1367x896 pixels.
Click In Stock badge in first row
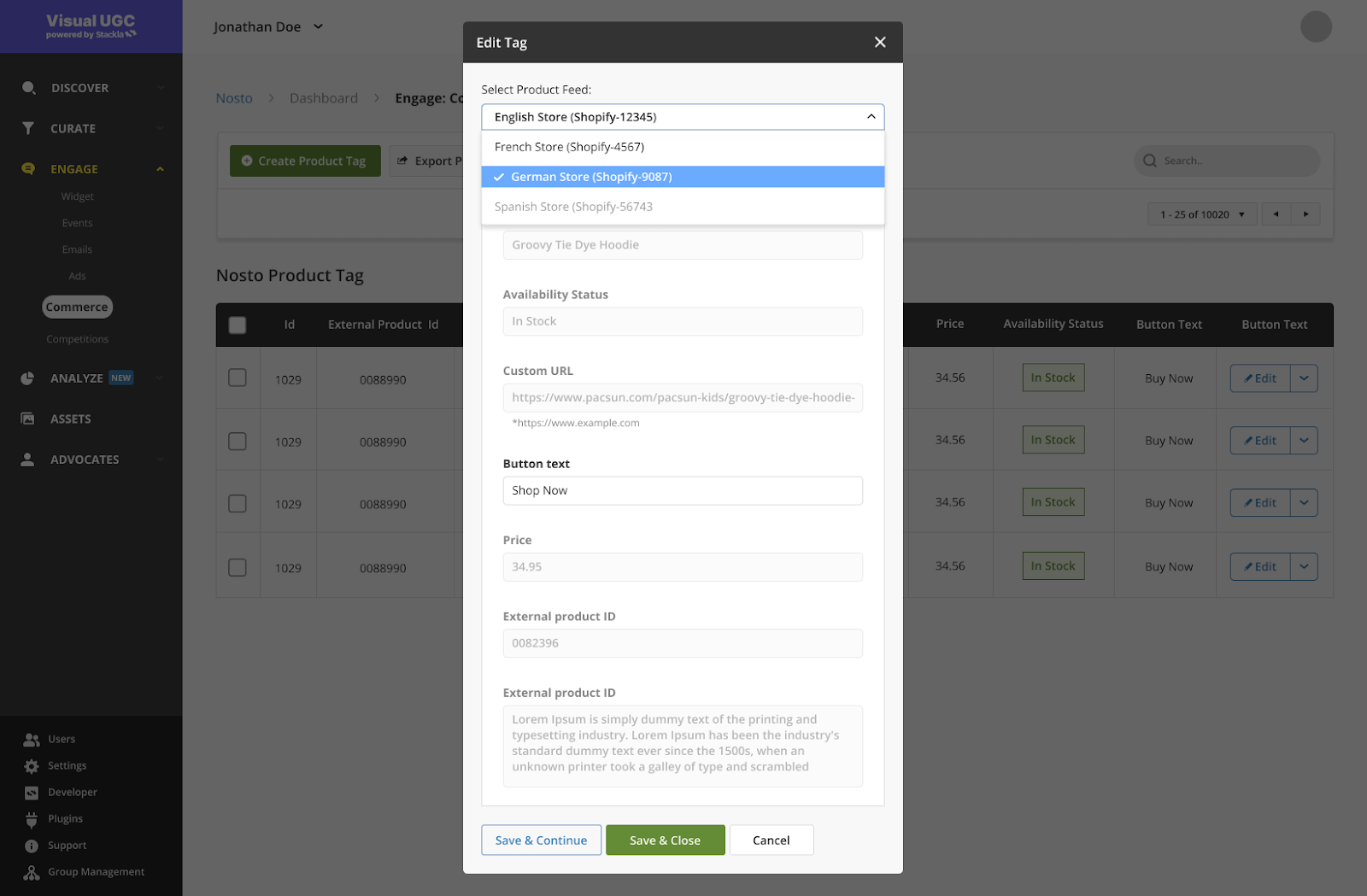point(1053,378)
